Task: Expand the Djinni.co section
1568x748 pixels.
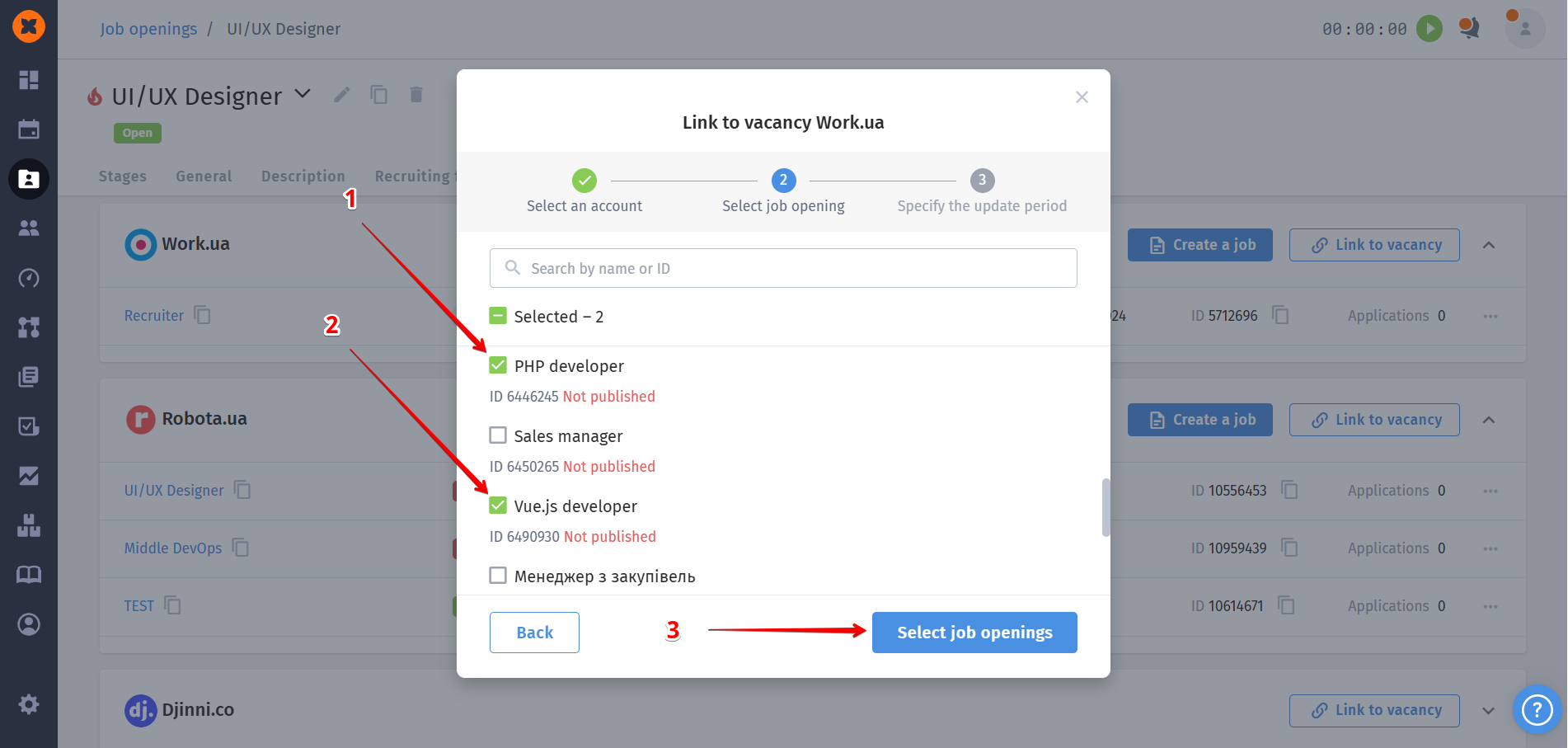Action: pyautogui.click(x=1489, y=710)
